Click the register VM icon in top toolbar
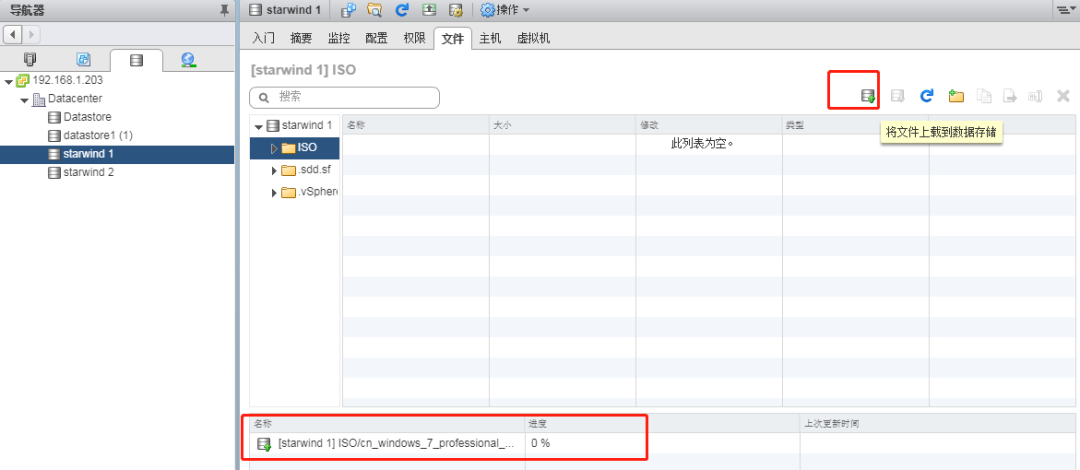 (349, 10)
